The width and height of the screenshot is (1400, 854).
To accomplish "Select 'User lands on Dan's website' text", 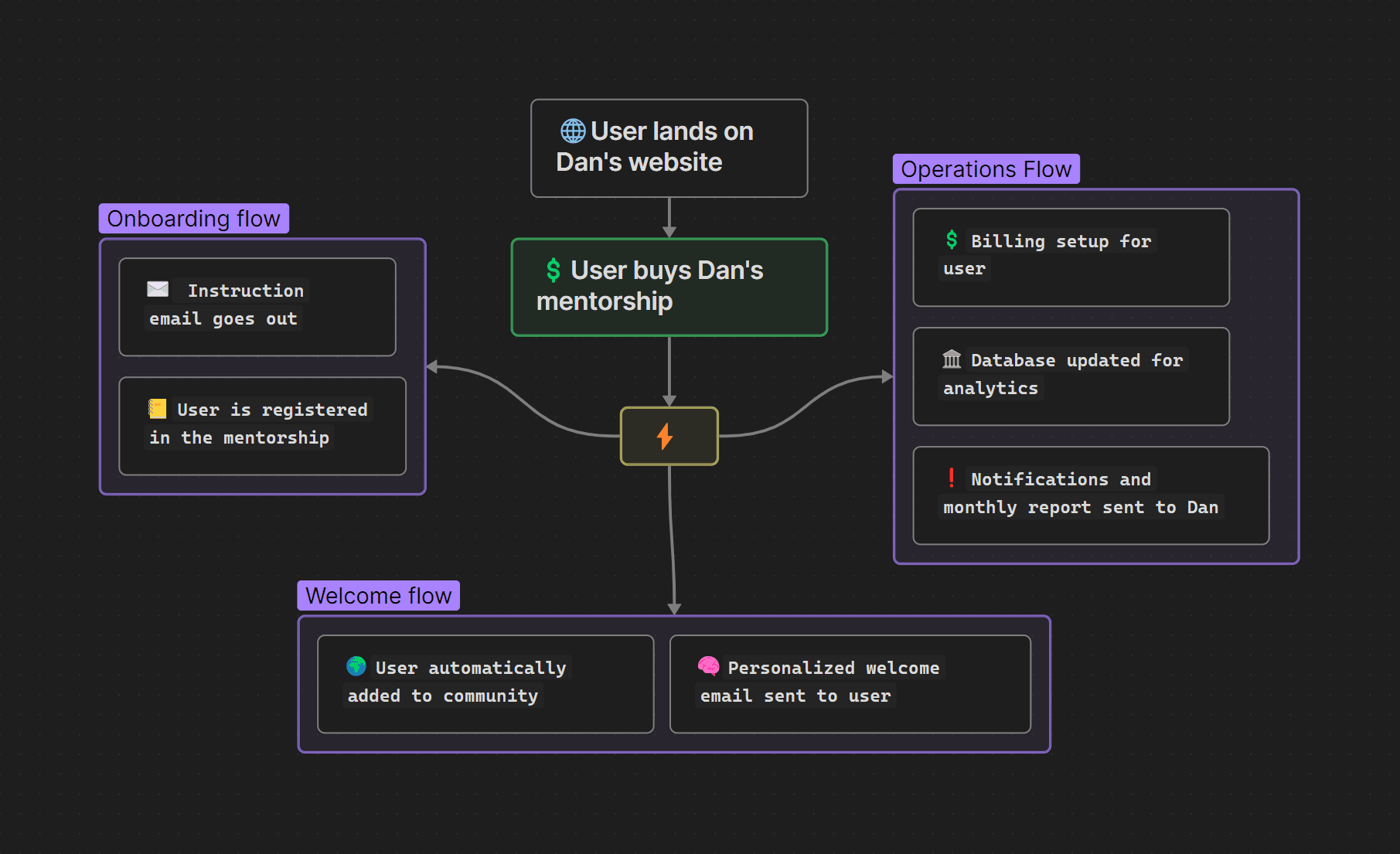I will coord(655,147).
